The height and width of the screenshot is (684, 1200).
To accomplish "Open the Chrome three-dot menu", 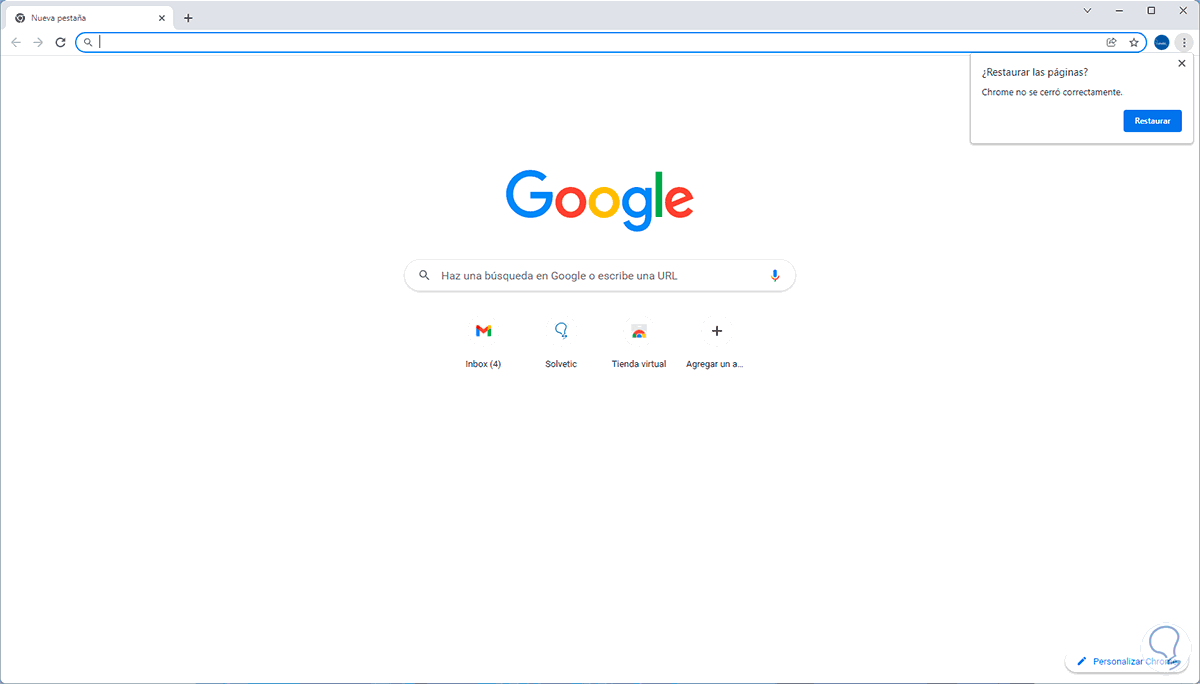I will [x=1184, y=42].
